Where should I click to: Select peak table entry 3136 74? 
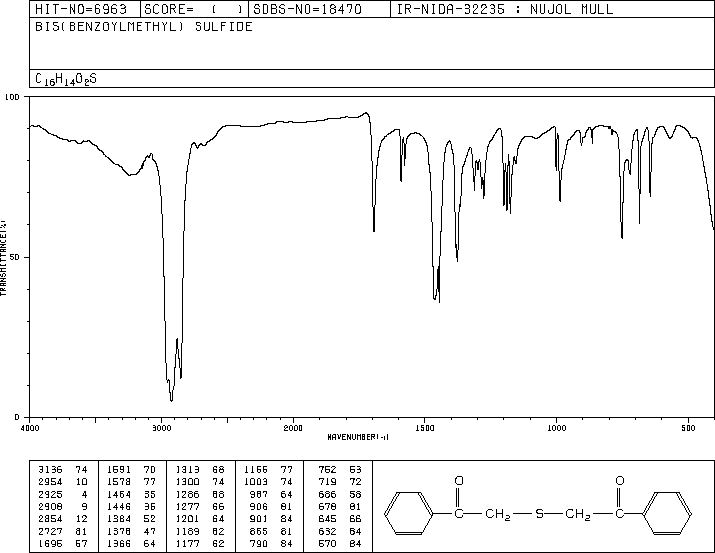(63, 470)
